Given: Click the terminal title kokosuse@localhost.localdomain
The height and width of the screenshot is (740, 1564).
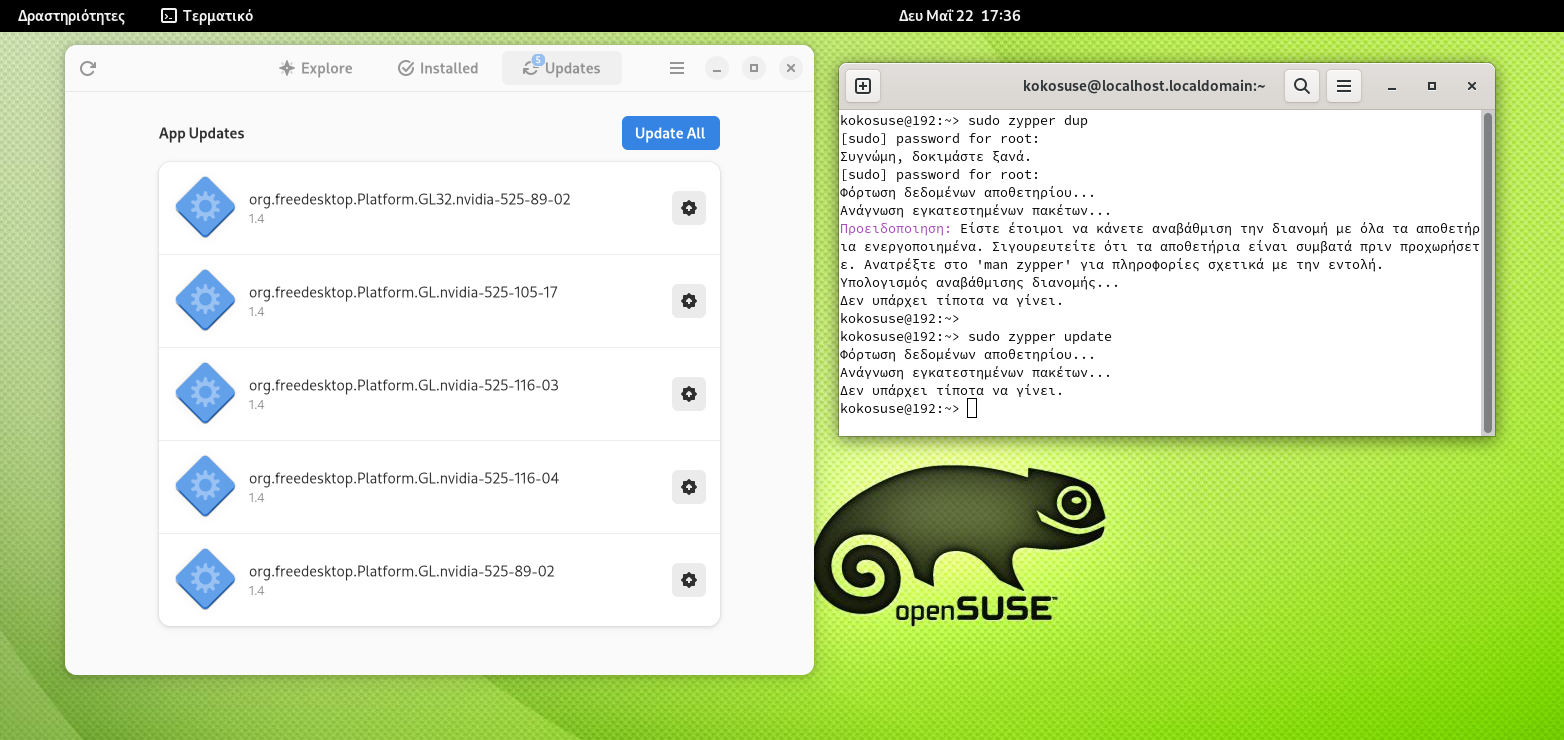Looking at the screenshot, I should (x=1145, y=86).
